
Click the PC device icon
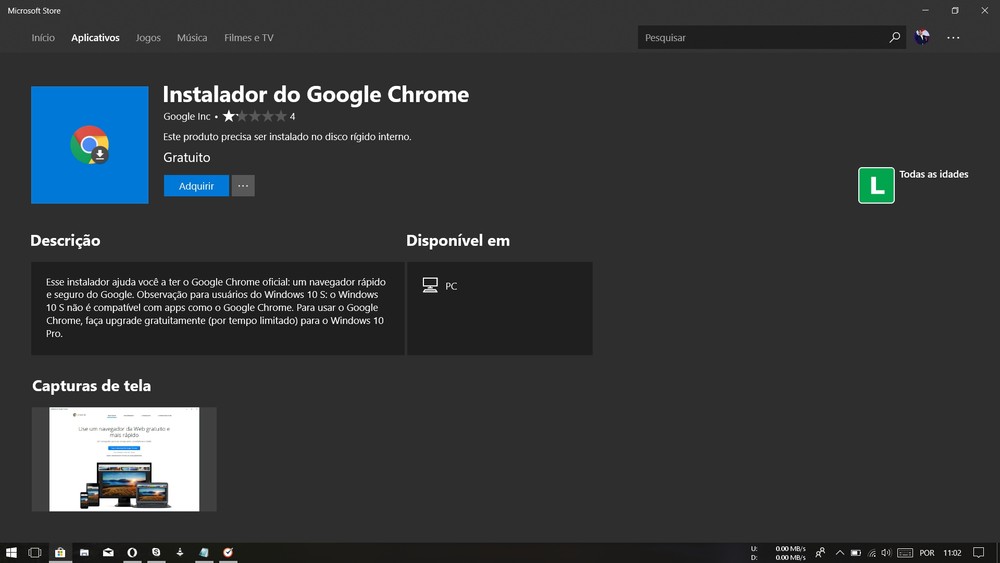coord(430,285)
